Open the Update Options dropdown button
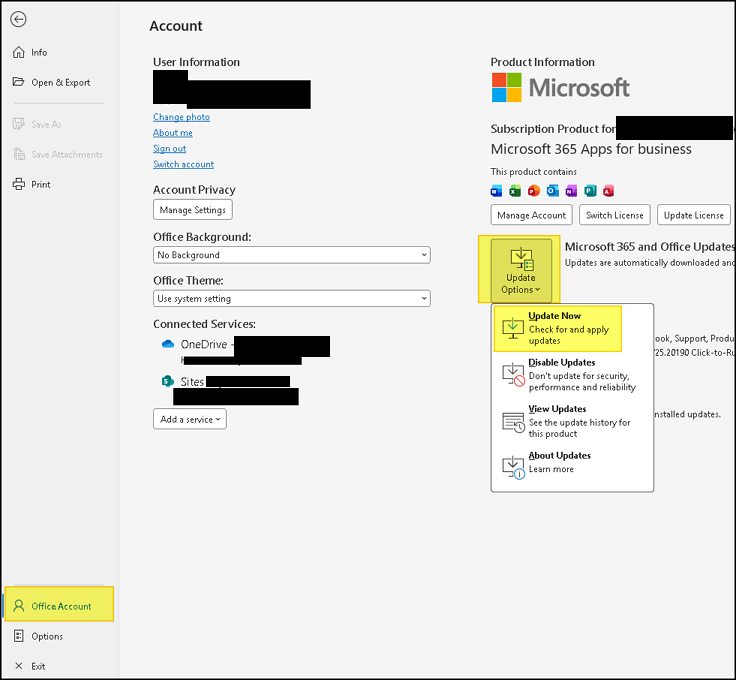Viewport: 736px width, 680px height. click(521, 270)
